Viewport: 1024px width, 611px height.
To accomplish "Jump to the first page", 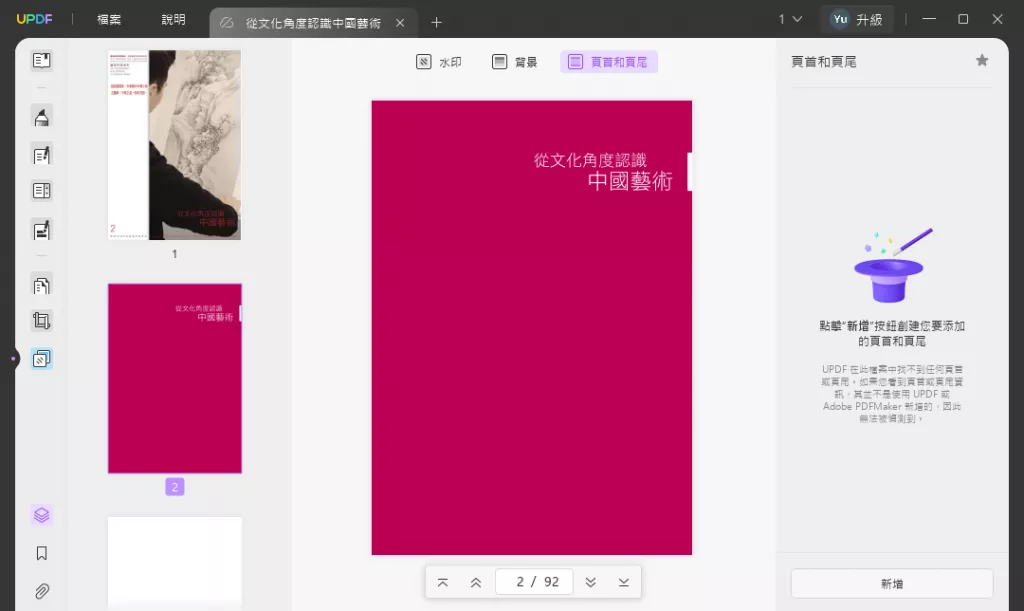I will pyautogui.click(x=443, y=582).
